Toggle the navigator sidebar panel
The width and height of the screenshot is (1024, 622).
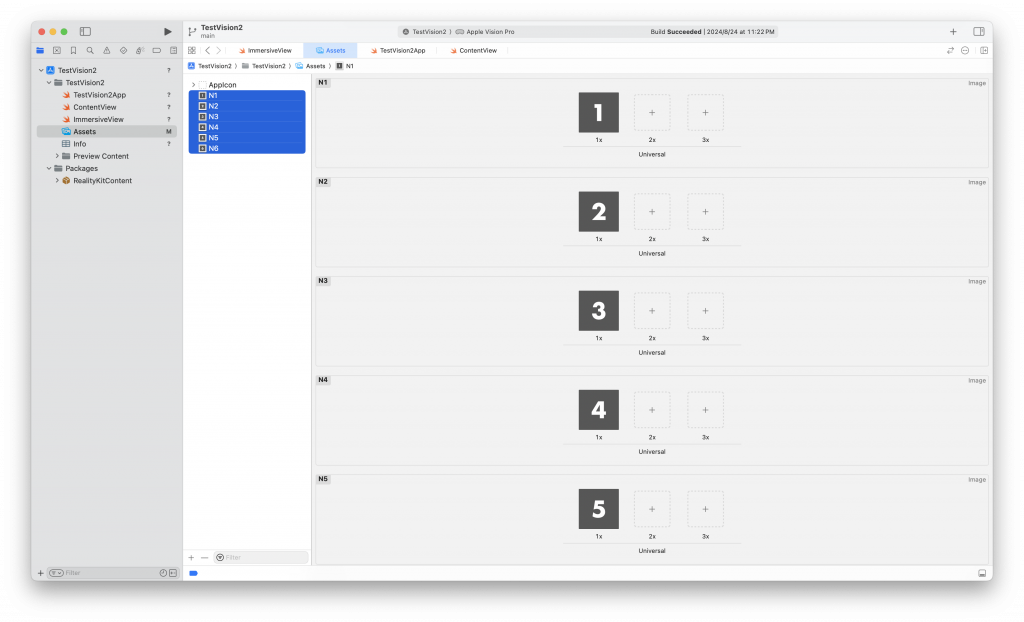pos(85,31)
